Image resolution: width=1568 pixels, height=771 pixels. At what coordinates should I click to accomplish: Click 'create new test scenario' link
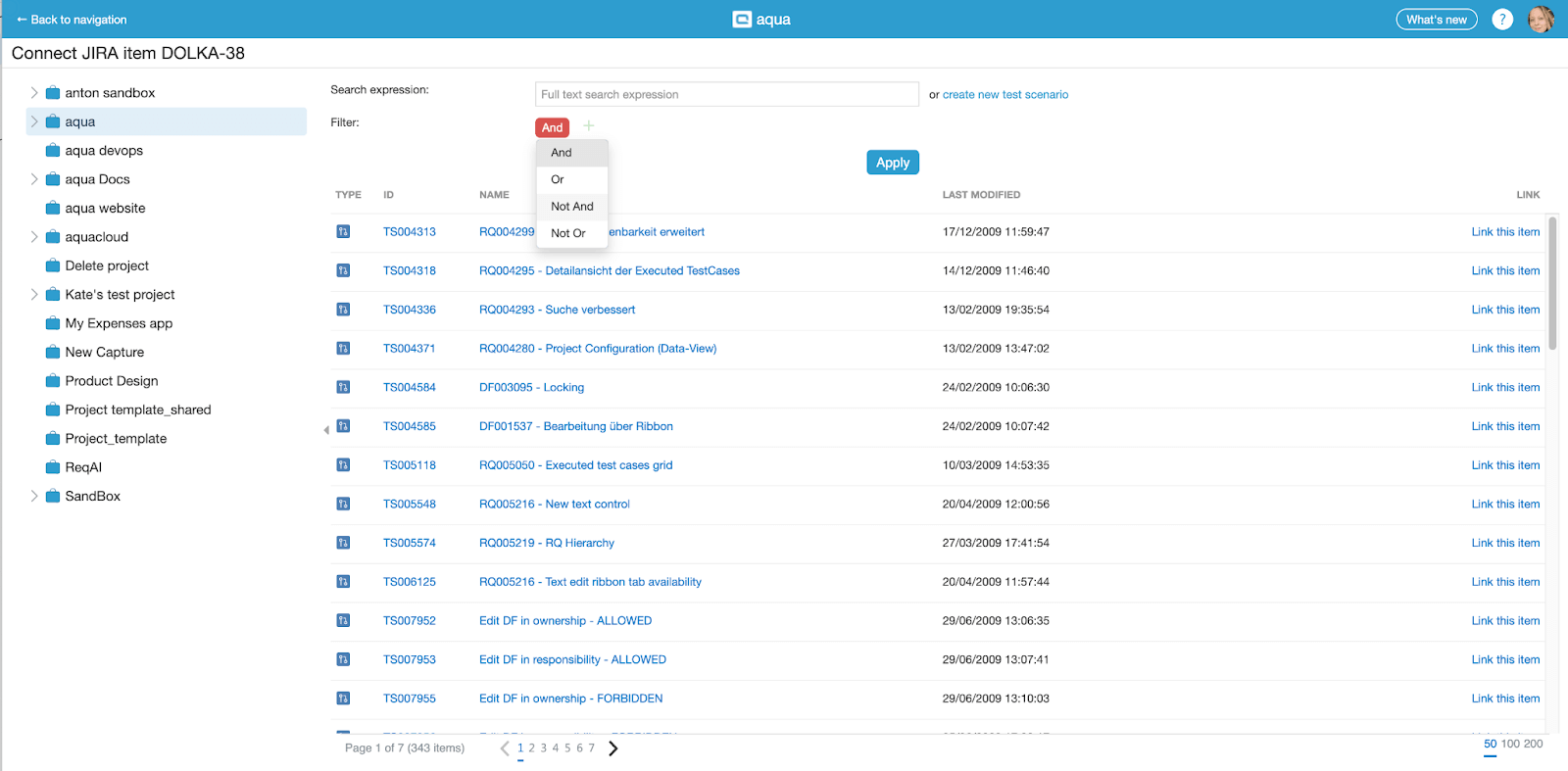(1004, 95)
